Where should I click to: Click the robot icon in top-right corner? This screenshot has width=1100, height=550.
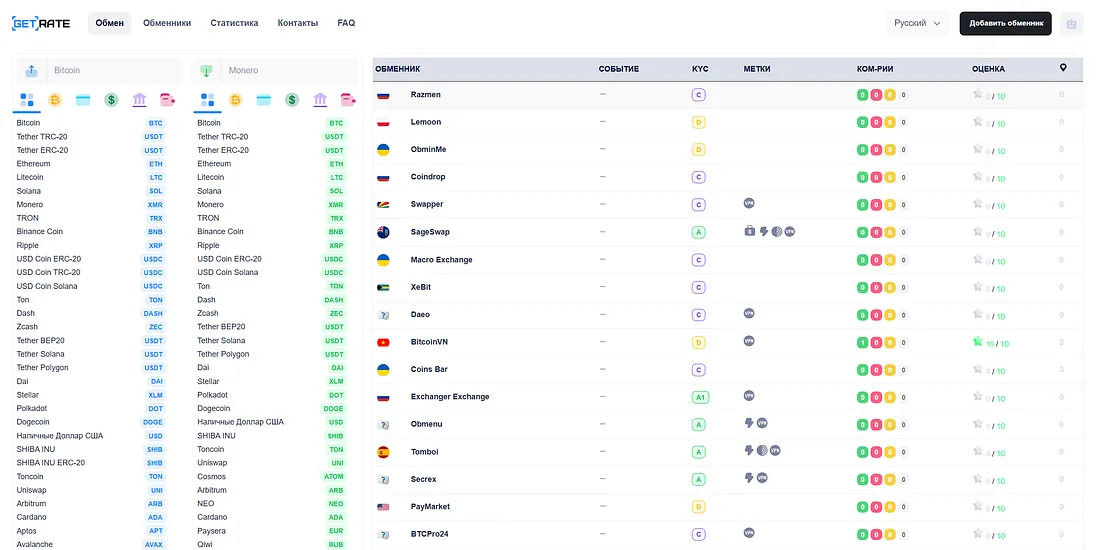pos(1071,23)
